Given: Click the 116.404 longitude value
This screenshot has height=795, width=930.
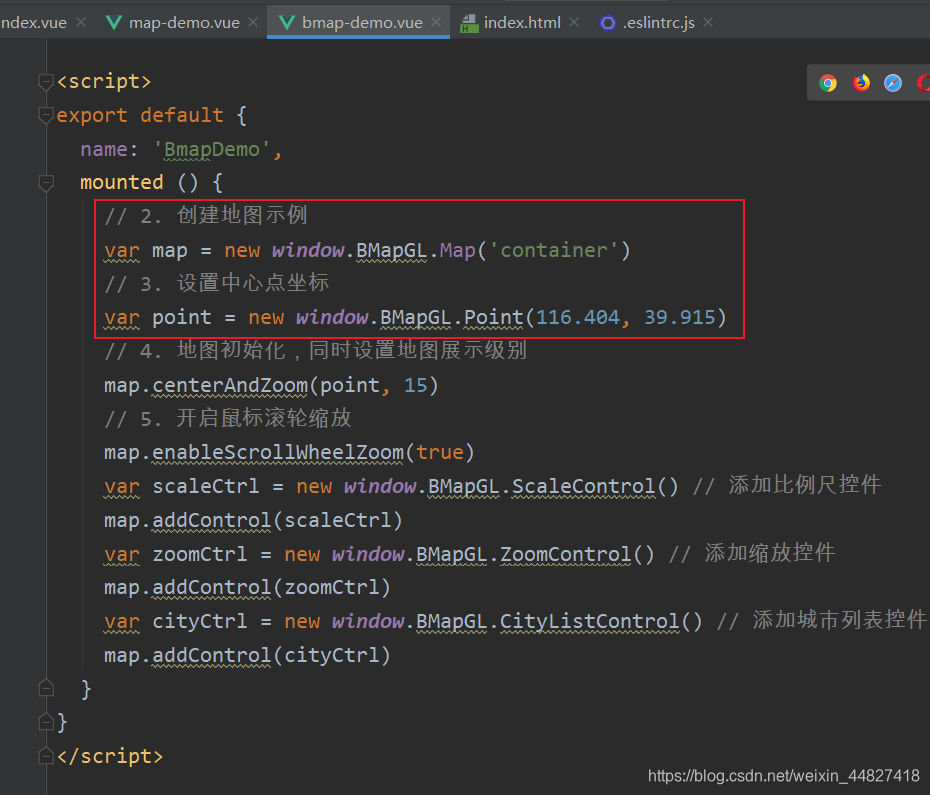Looking at the screenshot, I should pos(578,317).
